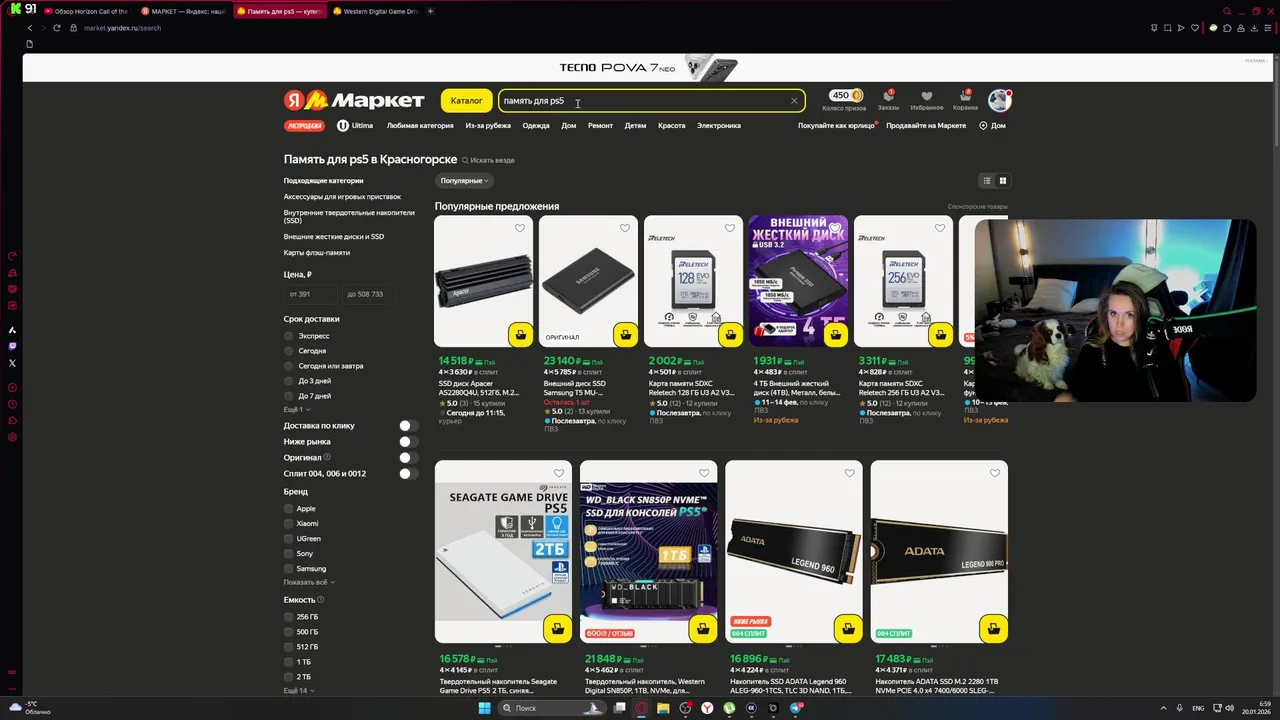
Task: Toggle Доставка по клику switch
Action: [408, 426]
